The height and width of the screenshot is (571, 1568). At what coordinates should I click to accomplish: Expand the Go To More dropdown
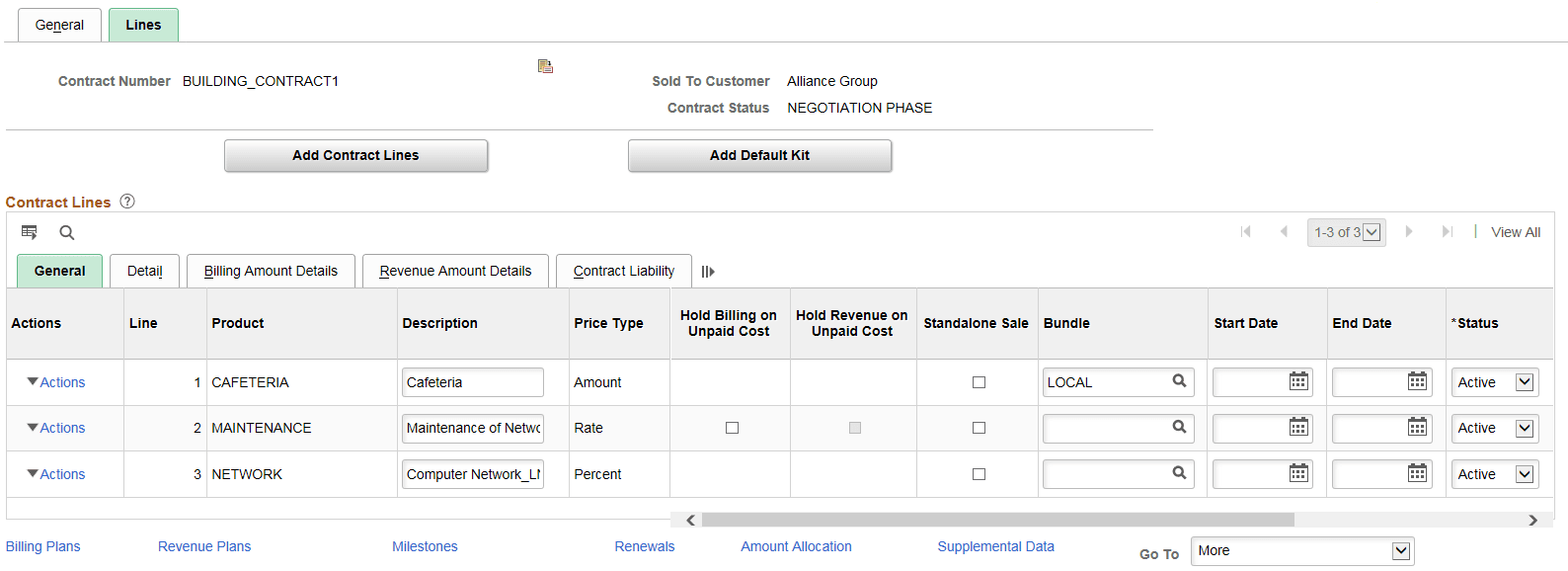[x=1400, y=551]
